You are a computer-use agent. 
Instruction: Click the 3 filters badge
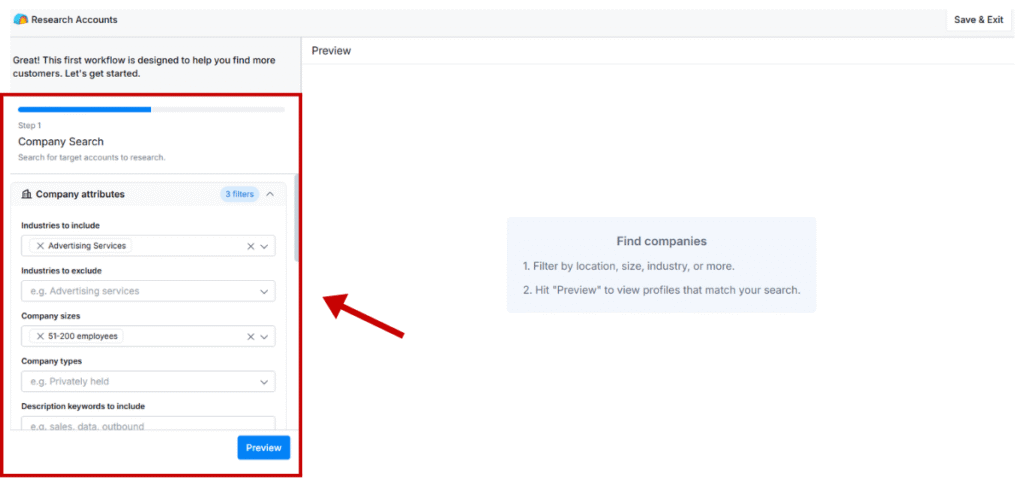239,194
